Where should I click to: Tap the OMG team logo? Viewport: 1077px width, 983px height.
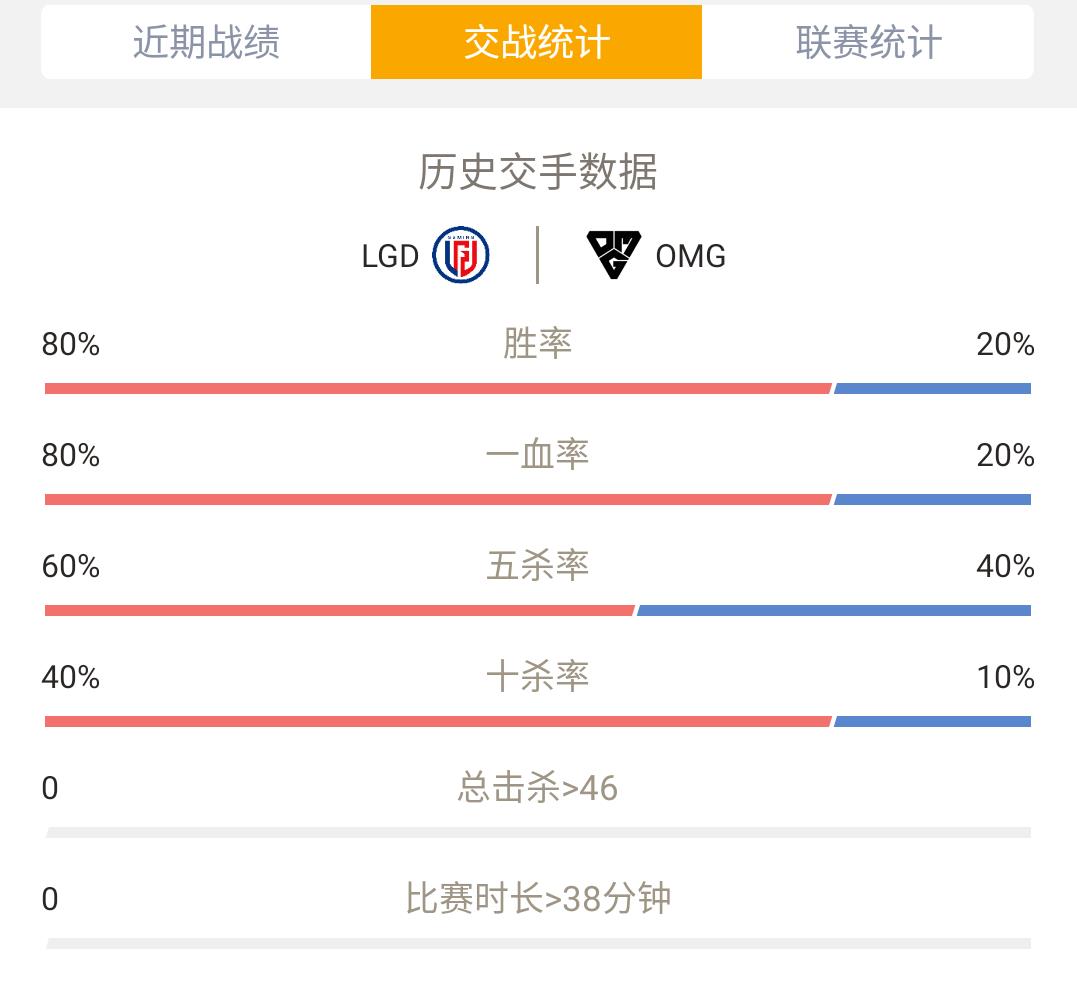tap(613, 255)
